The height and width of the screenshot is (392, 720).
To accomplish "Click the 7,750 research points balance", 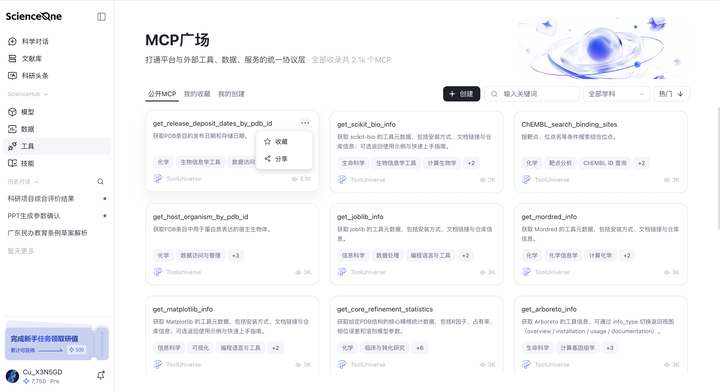I will pyautogui.click(x=34, y=381).
